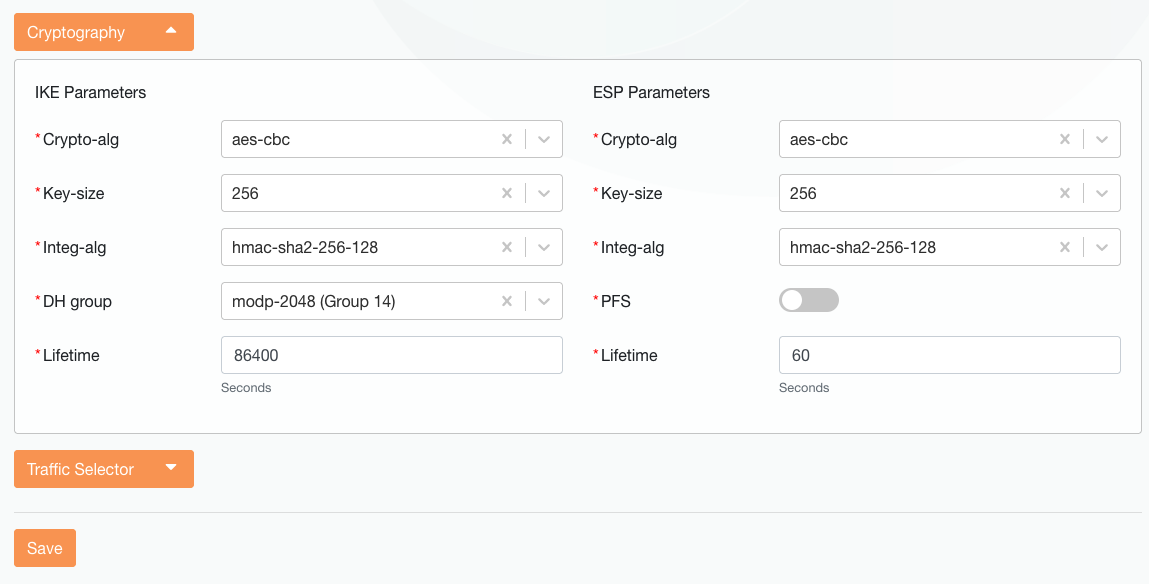Enable the PFS toggle switch
This screenshot has width=1149, height=584.
pos(808,301)
